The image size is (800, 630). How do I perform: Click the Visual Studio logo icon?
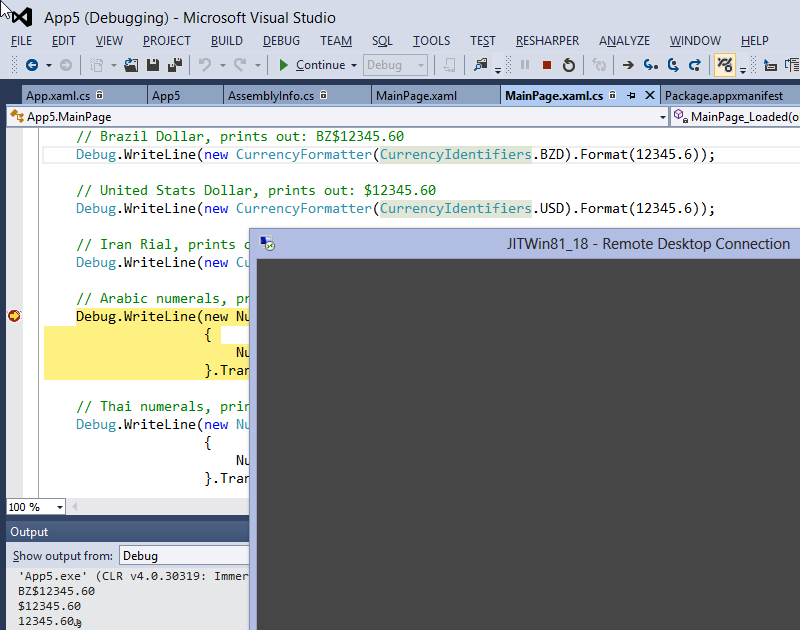pos(22,17)
